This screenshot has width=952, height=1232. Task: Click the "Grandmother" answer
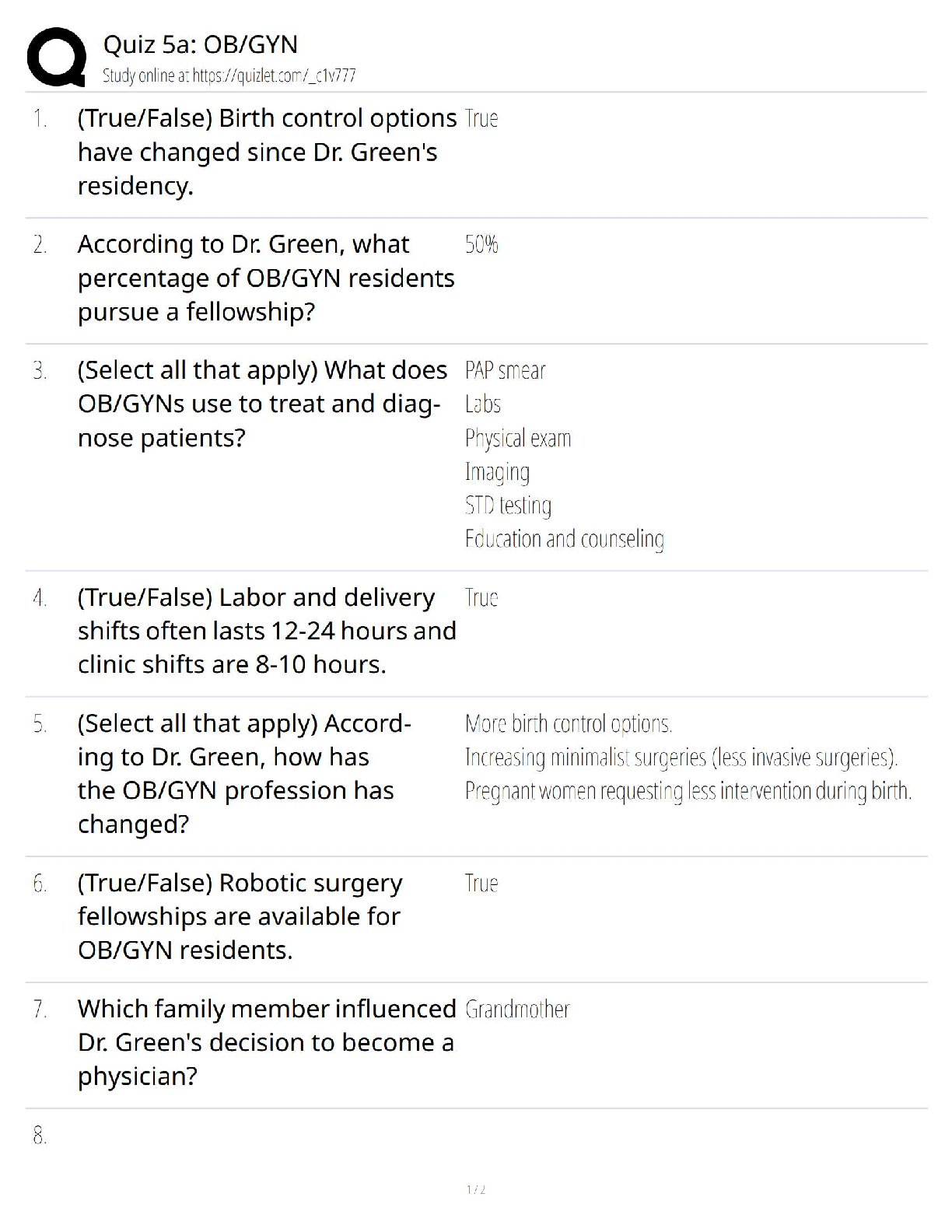click(517, 1010)
